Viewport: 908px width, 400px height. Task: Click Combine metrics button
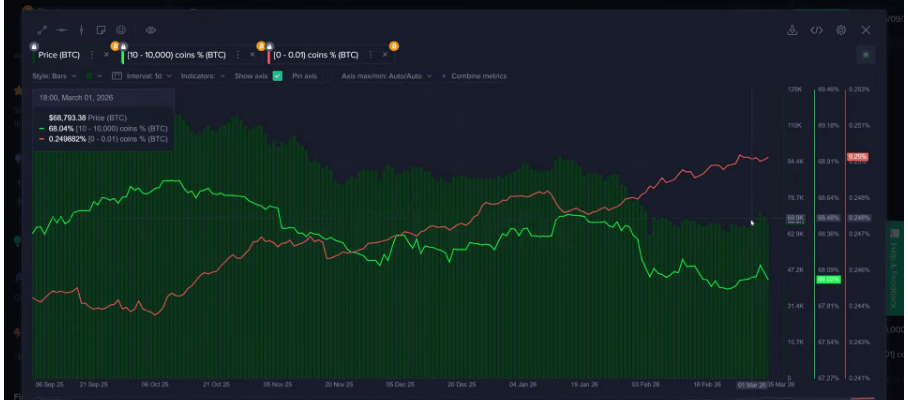[478, 76]
